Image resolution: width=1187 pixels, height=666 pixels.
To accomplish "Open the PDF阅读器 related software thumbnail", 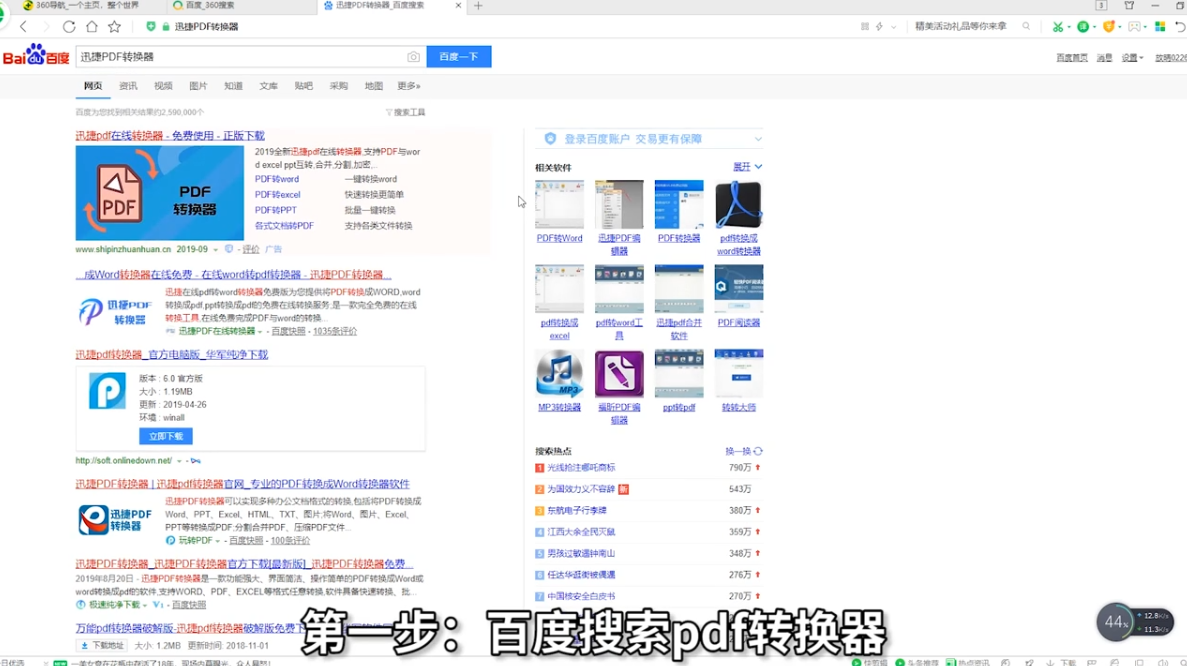I will [x=738, y=289].
